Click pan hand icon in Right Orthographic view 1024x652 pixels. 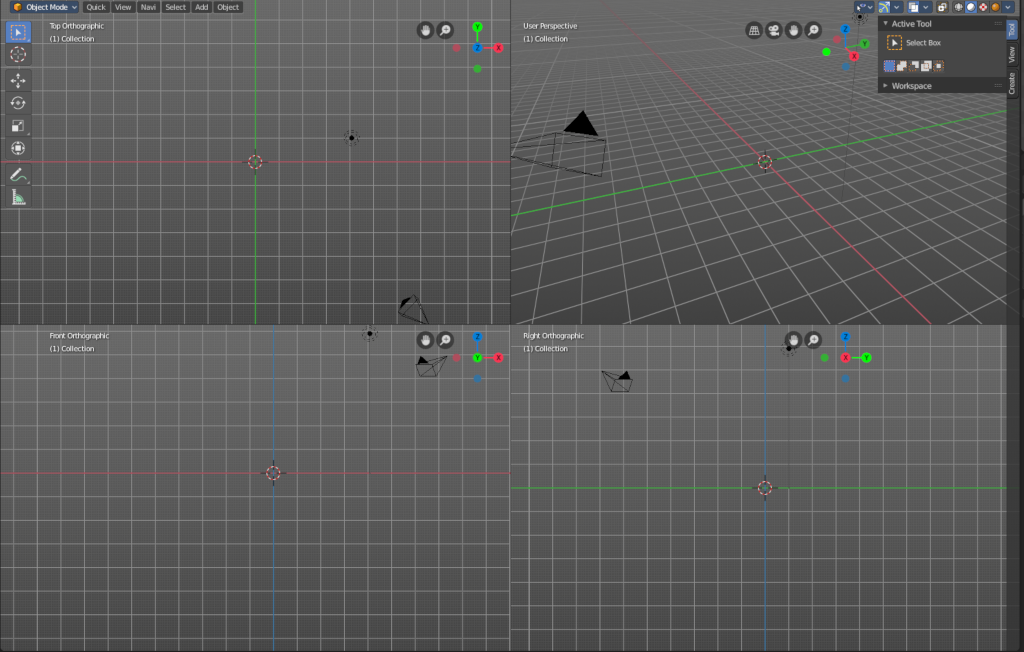pyautogui.click(x=793, y=340)
